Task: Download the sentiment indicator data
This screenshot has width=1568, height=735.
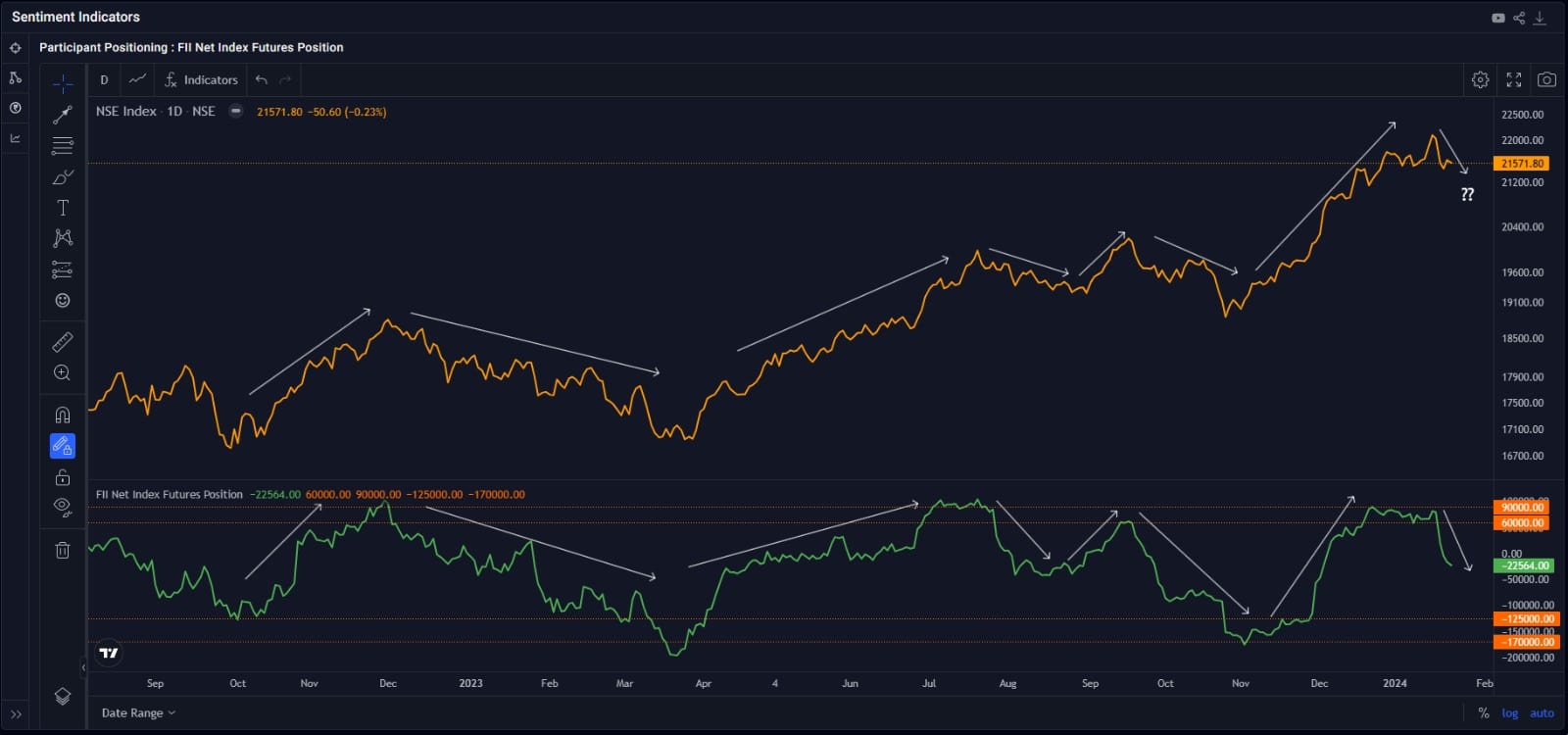Action: 1540,18
